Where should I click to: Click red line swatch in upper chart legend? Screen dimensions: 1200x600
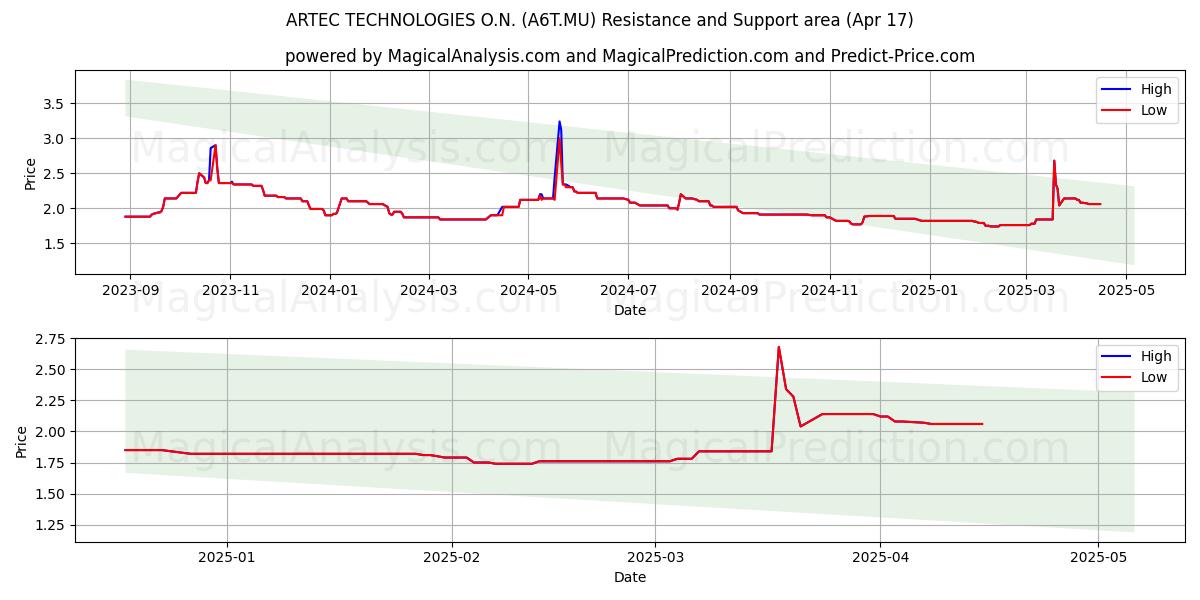[1116, 111]
